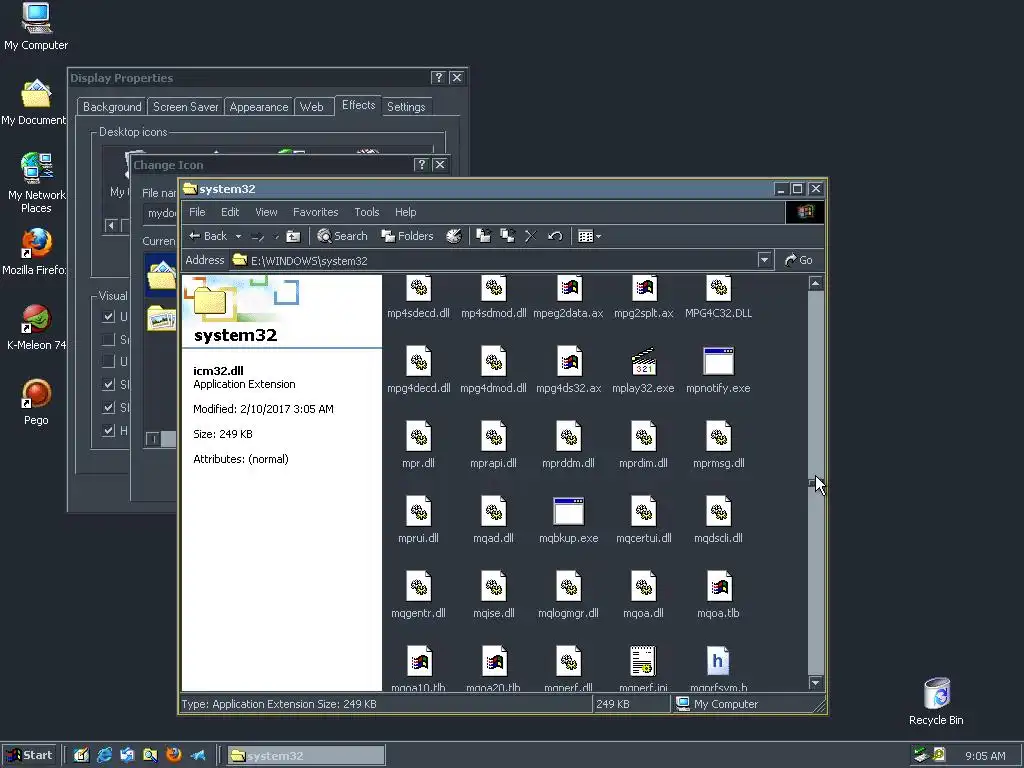The image size is (1024, 768).
Task: Toggle the last checked Visual effects checkbox
Action: (108, 430)
